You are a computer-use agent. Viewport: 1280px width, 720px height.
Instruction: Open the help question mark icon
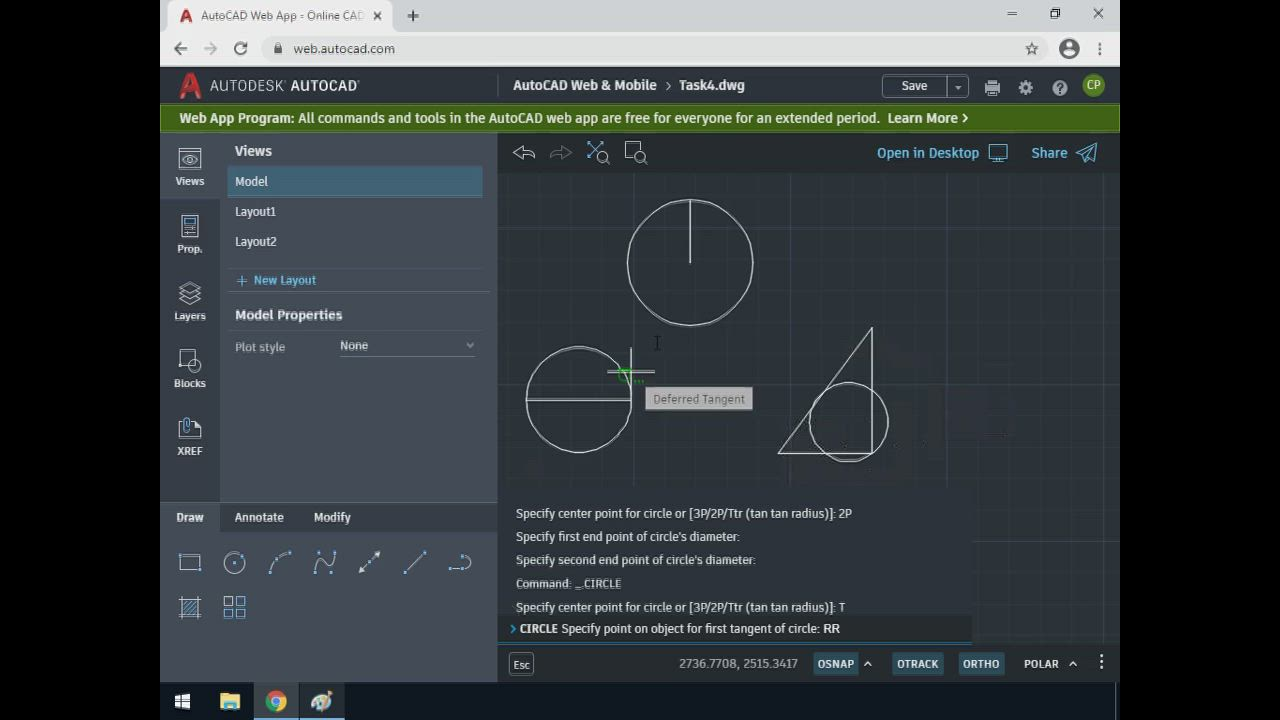1060,87
